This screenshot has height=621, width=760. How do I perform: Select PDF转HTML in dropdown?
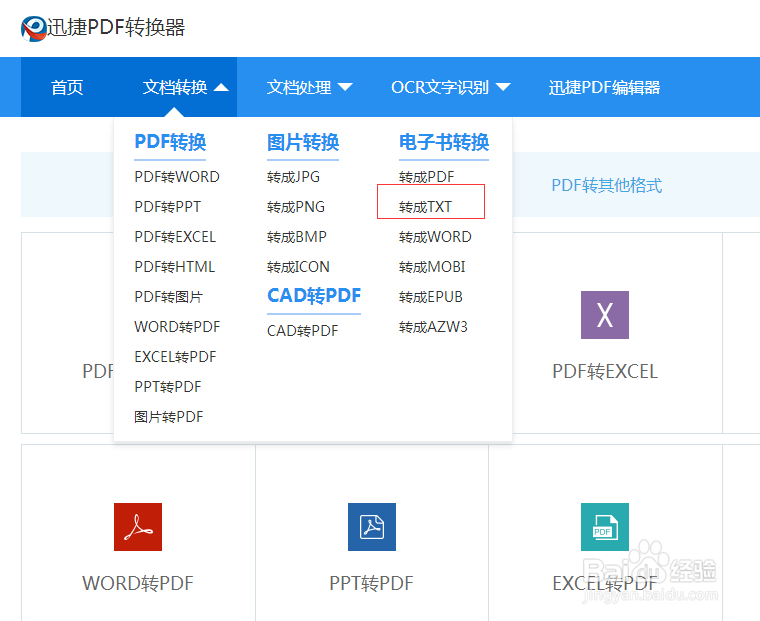click(174, 267)
